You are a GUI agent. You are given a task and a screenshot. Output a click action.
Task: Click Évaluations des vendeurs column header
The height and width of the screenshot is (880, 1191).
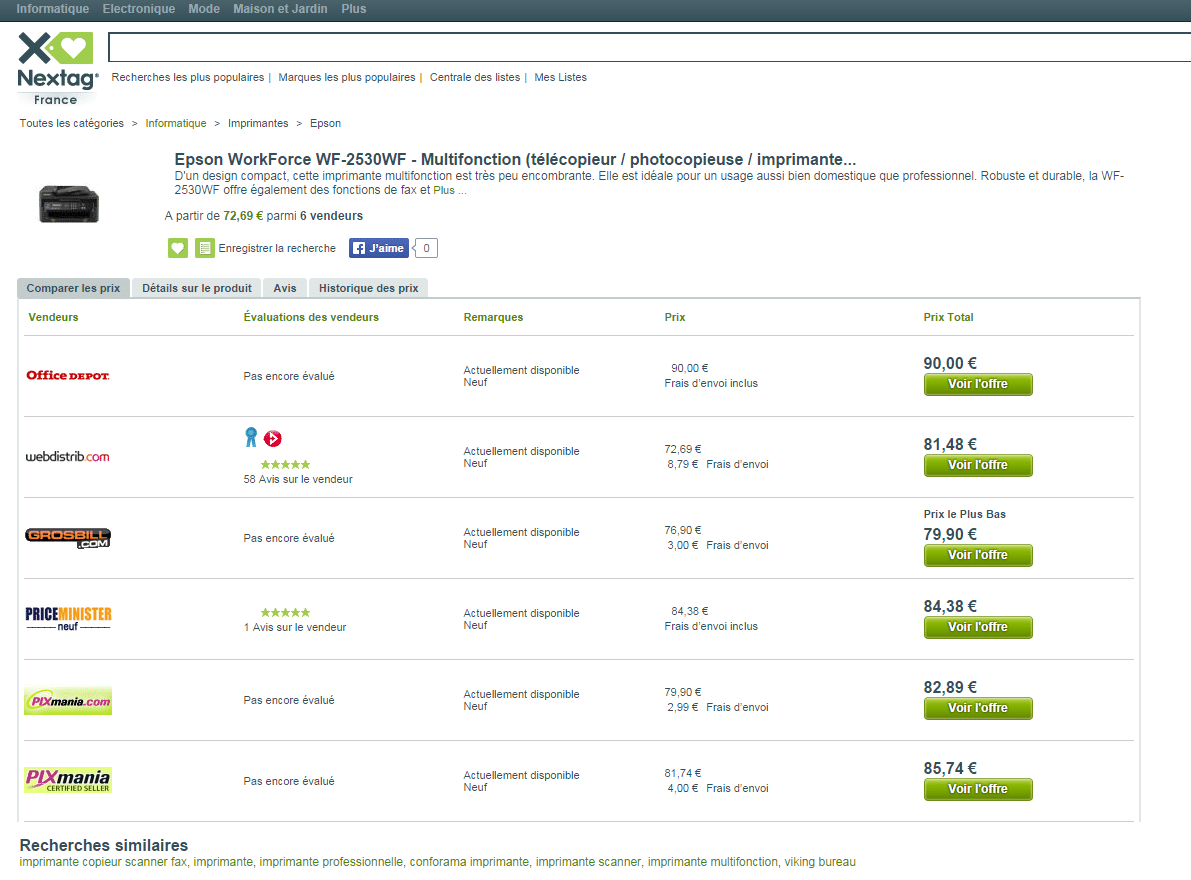click(311, 317)
